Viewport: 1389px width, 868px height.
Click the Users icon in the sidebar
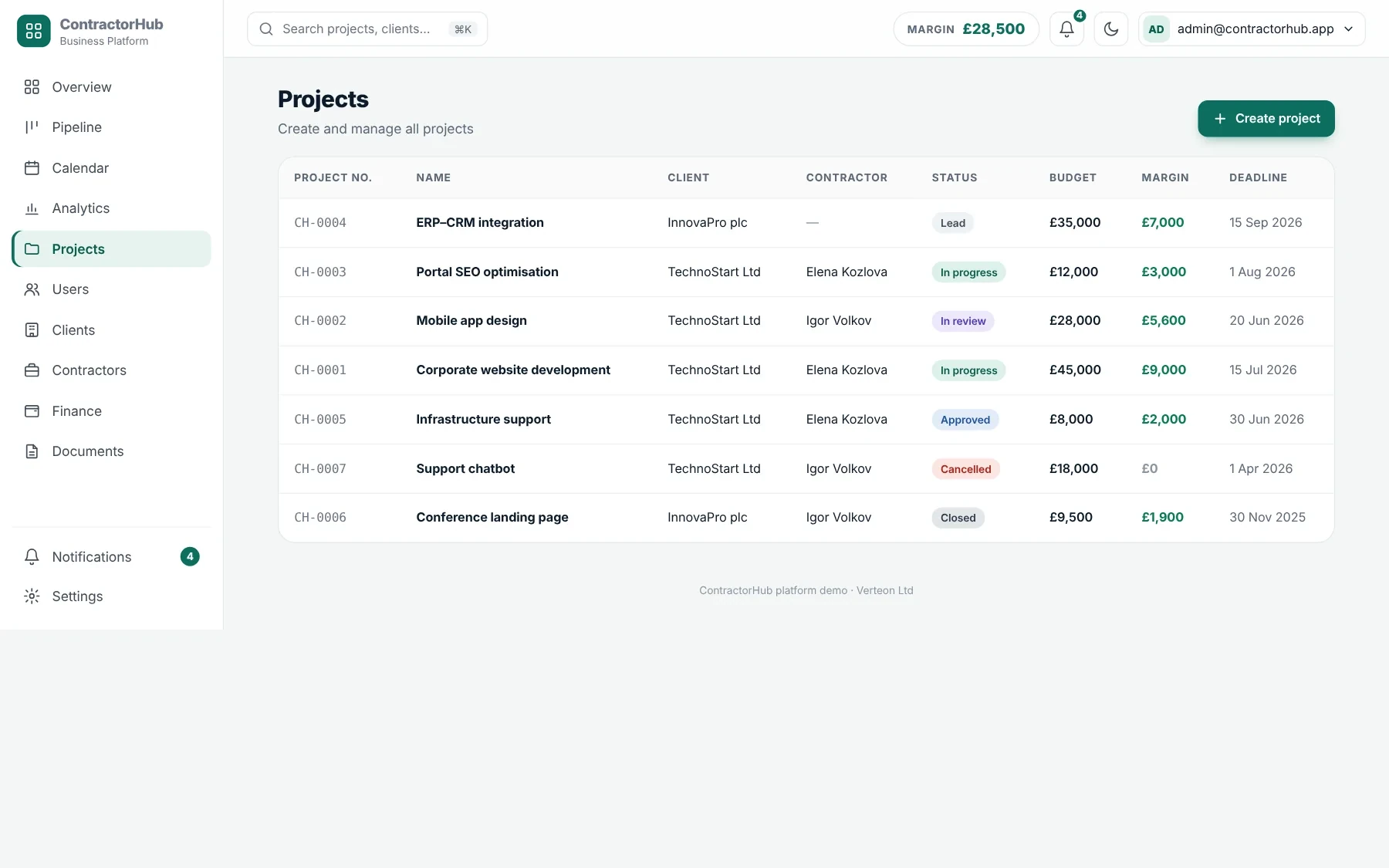(x=32, y=289)
